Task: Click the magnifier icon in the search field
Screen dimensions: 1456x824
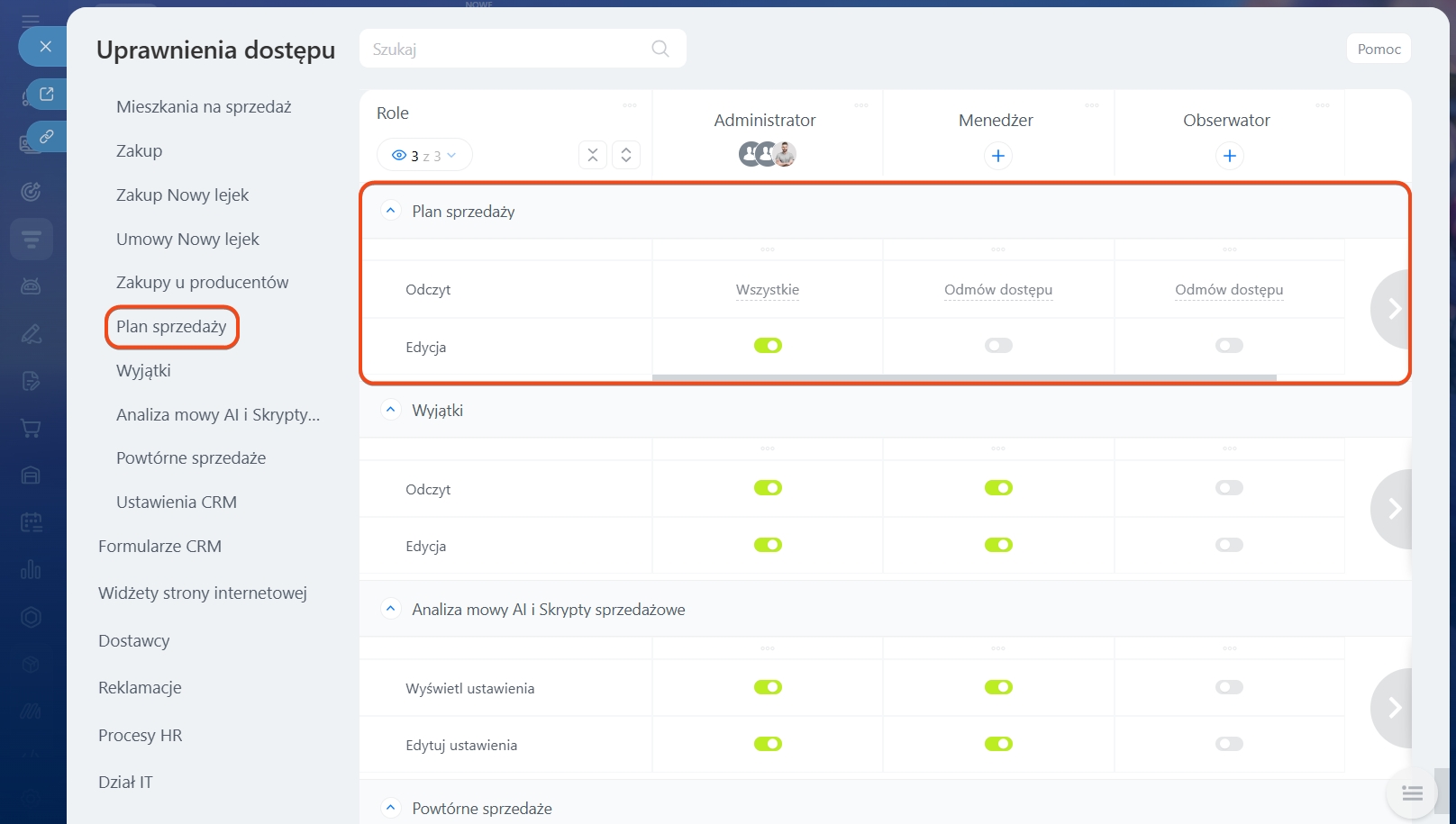Action: 660,49
